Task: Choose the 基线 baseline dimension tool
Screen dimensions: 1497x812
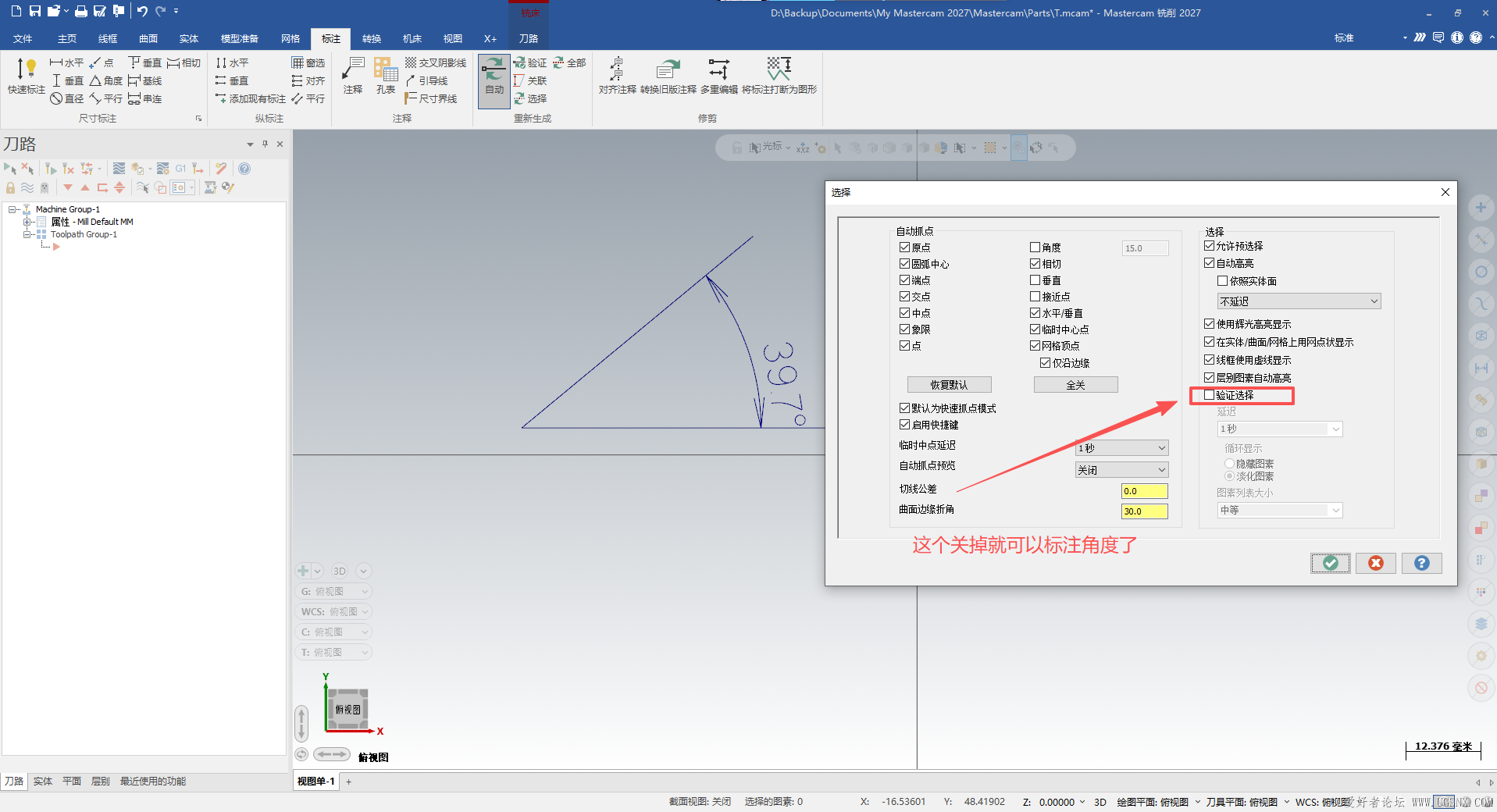Action: [x=145, y=80]
